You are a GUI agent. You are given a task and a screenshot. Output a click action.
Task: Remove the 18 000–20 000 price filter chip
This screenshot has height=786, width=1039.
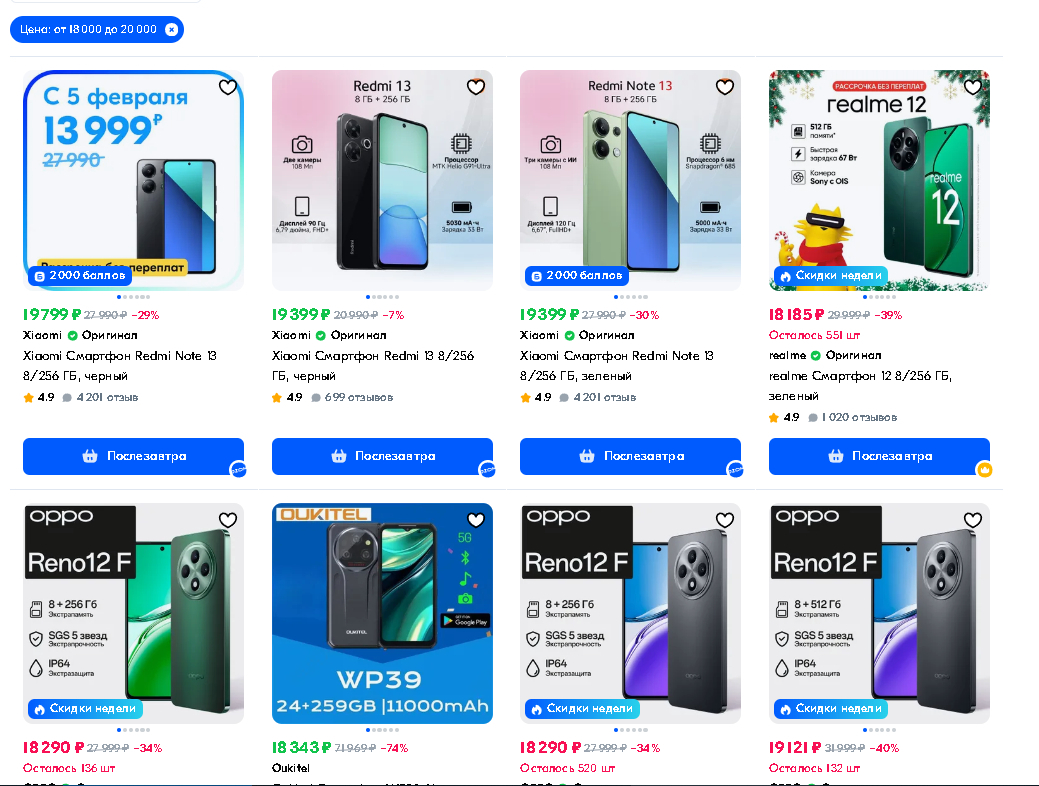tap(171, 30)
